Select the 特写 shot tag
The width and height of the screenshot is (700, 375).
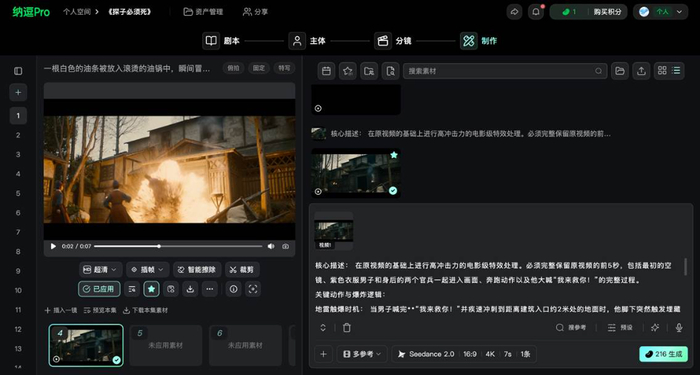pos(284,68)
